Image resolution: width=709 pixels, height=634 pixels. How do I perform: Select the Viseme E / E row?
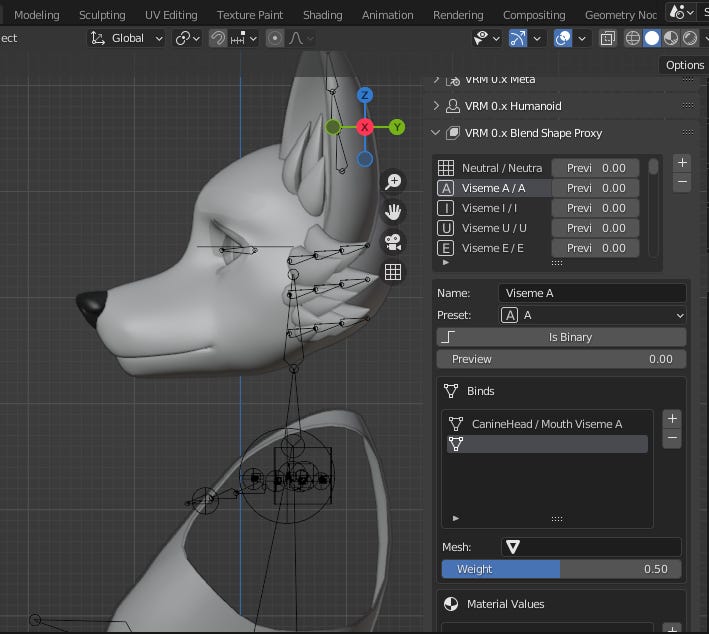493,248
